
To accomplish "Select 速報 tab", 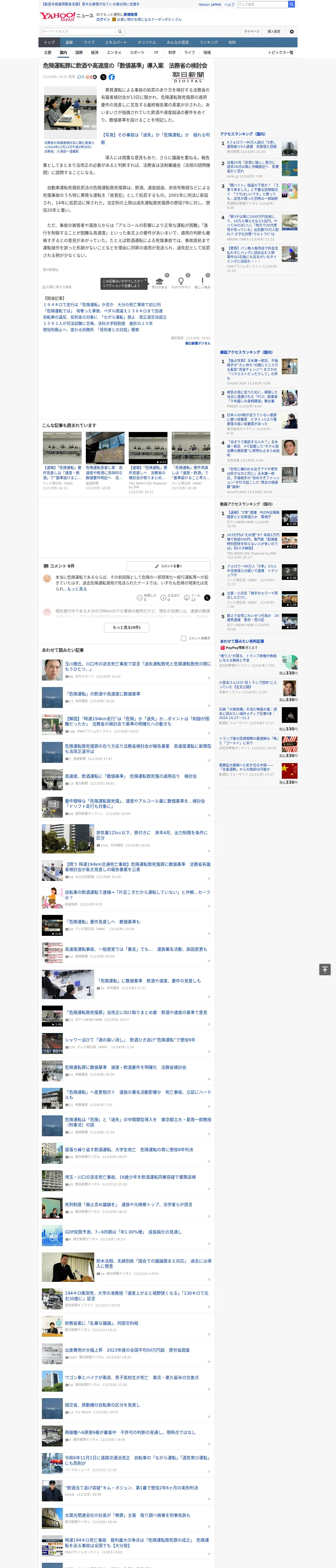I will coord(69,43).
